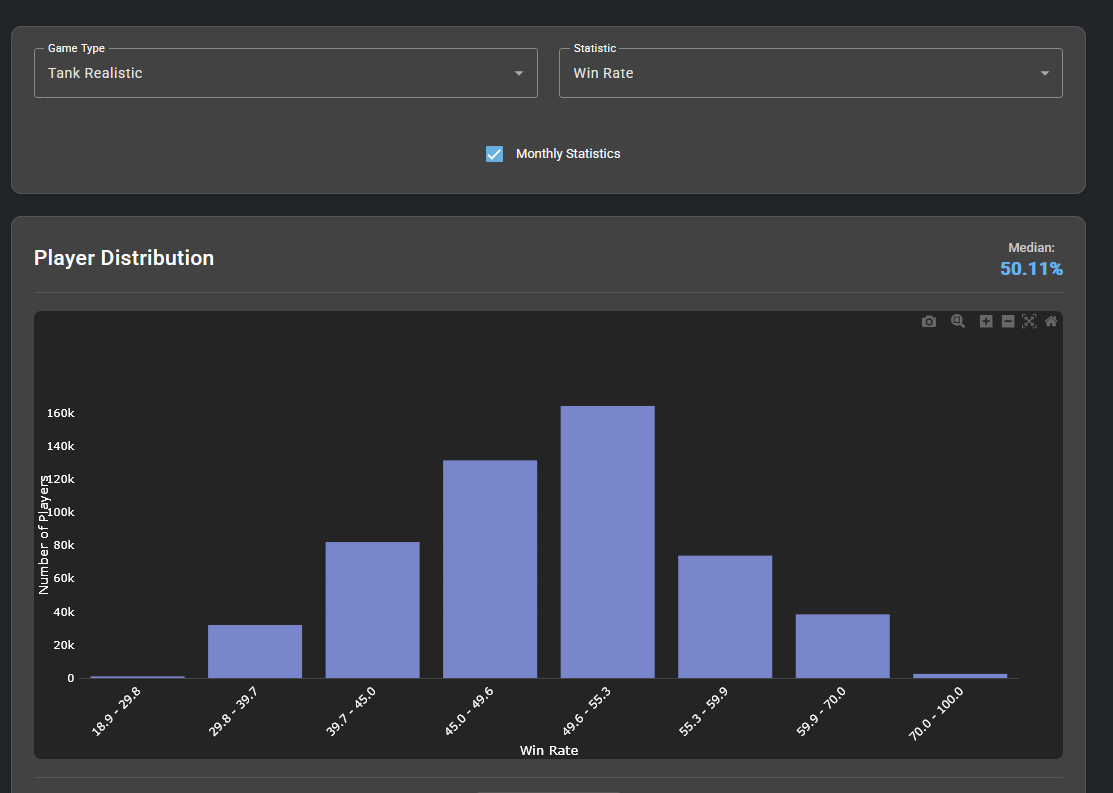Click the Monthly Statistics label text
1113x793 pixels.
[568, 154]
